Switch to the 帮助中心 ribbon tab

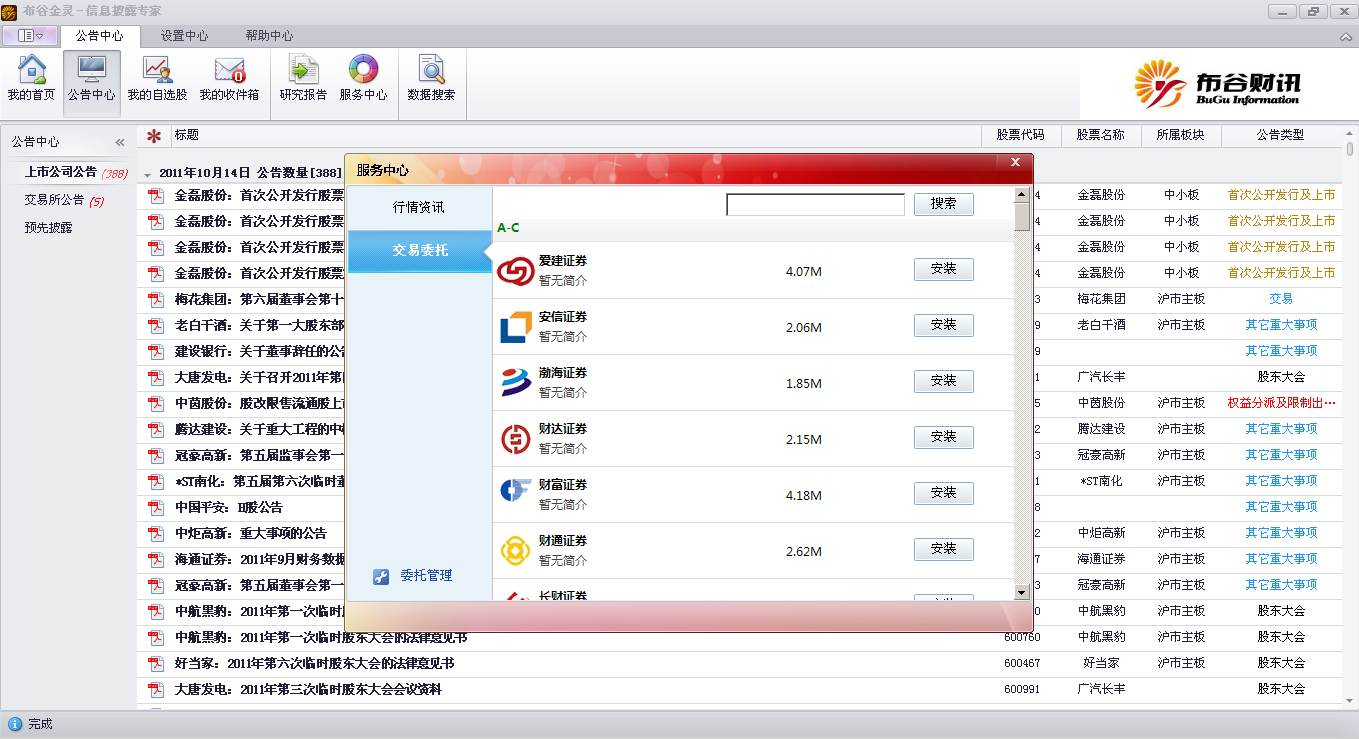point(270,36)
